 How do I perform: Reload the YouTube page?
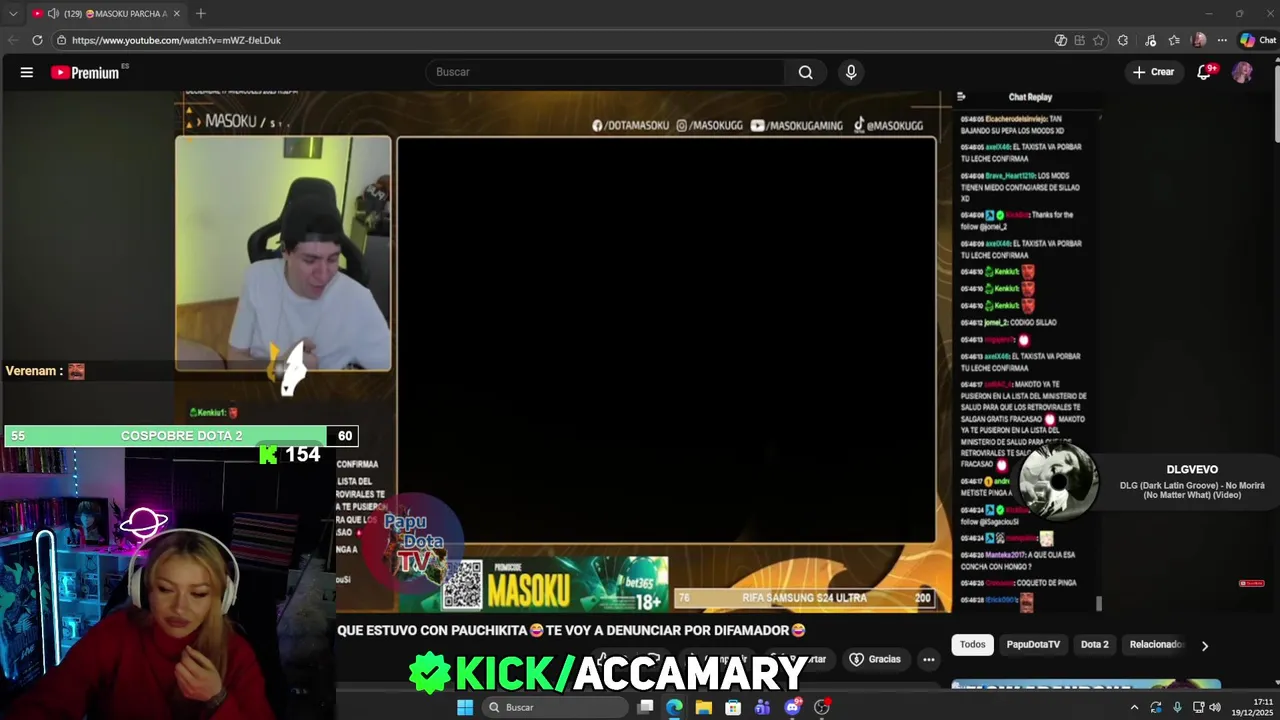click(37, 40)
